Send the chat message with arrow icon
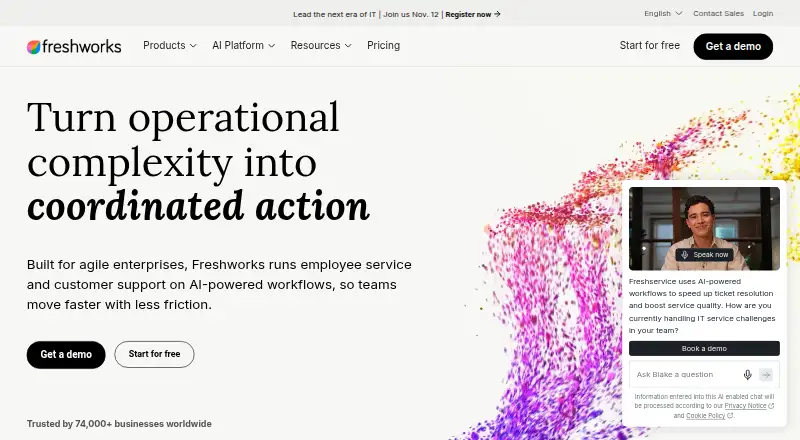Image resolution: width=800 pixels, height=440 pixels. point(766,375)
